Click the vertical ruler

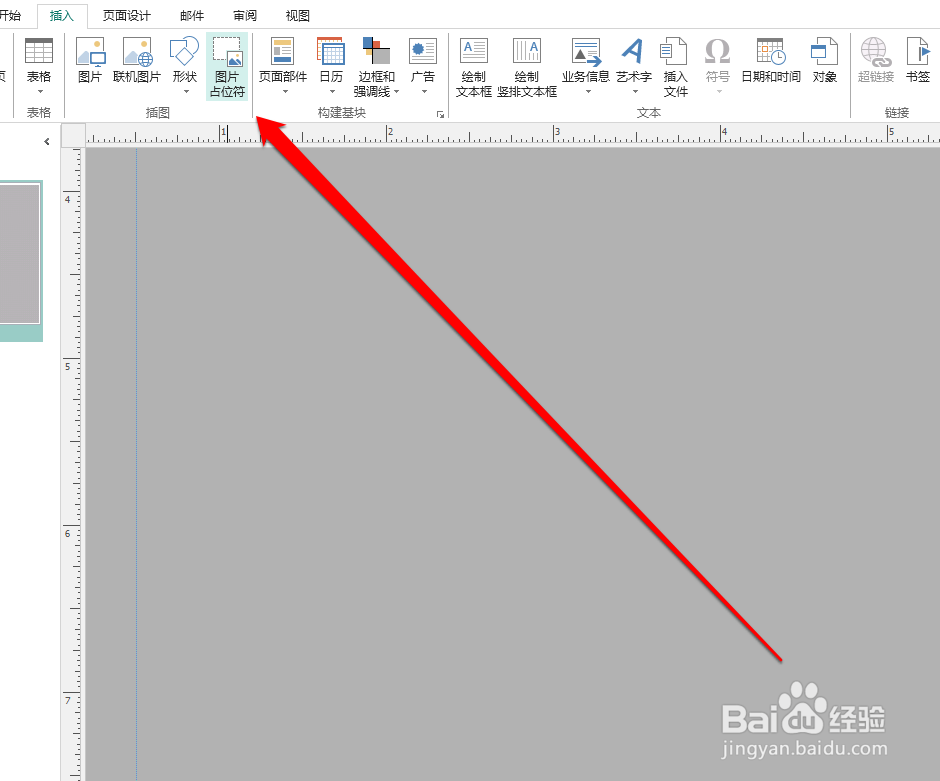(x=73, y=465)
